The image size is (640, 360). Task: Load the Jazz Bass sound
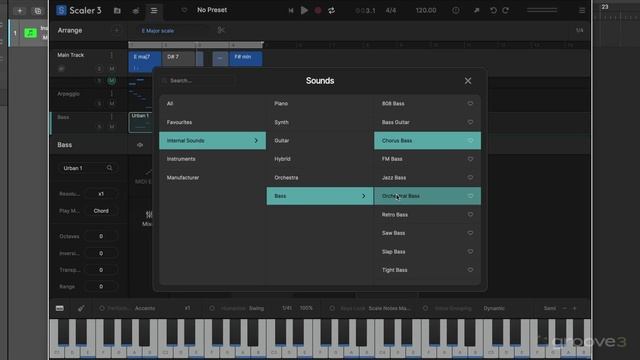tap(427, 178)
